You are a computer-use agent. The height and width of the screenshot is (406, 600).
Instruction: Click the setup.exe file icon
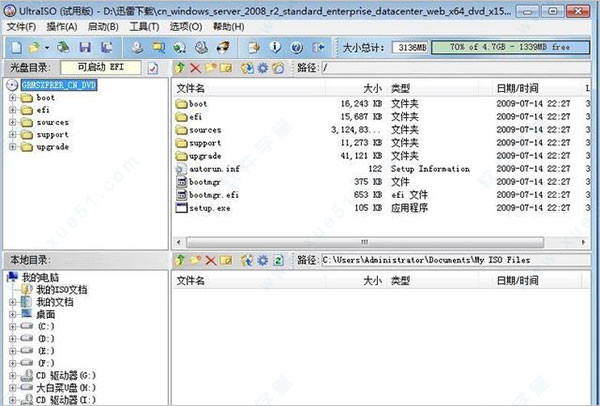click(x=181, y=207)
